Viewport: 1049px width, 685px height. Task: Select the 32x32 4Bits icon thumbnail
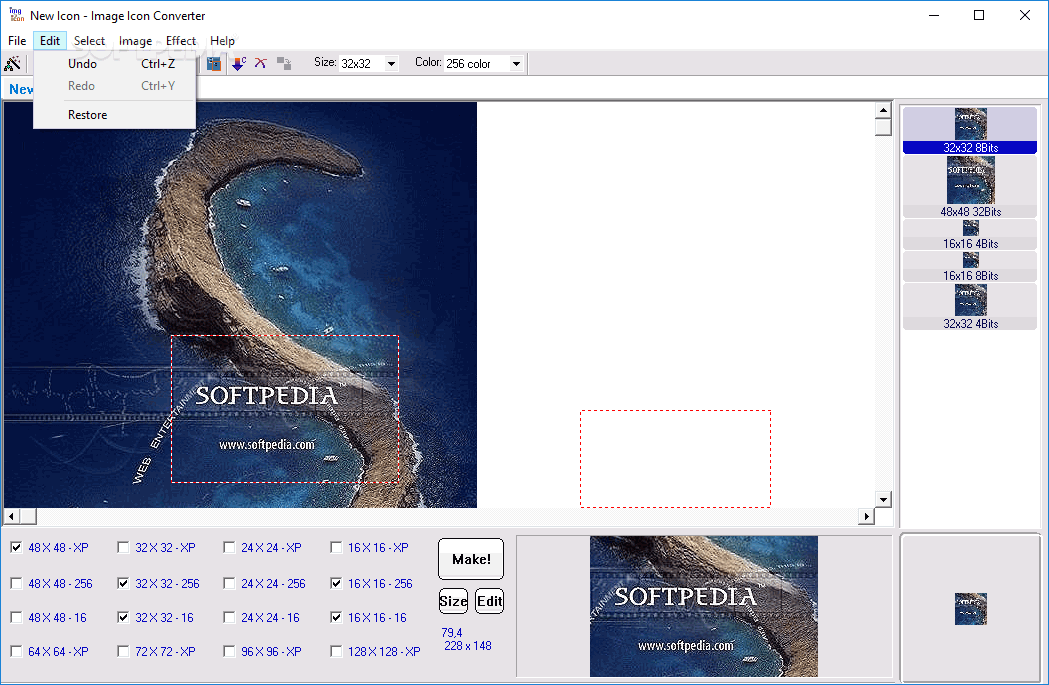pos(970,307)
